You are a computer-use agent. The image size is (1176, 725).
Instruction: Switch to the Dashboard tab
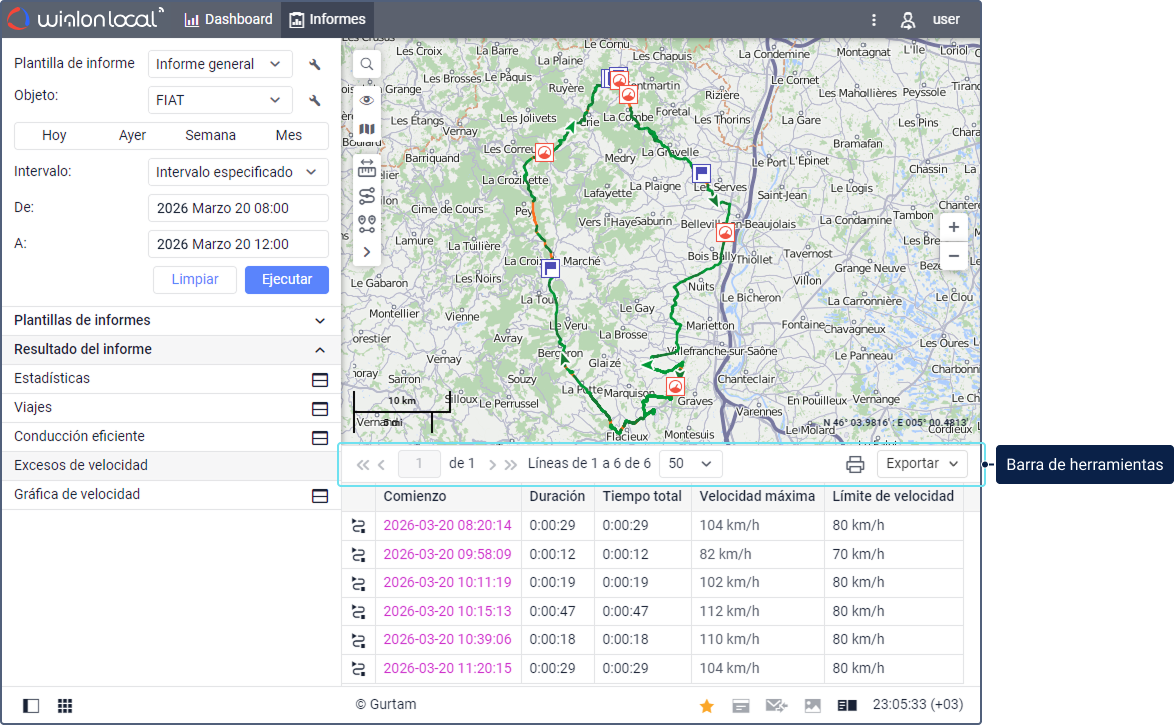click(x=229, y=20)
